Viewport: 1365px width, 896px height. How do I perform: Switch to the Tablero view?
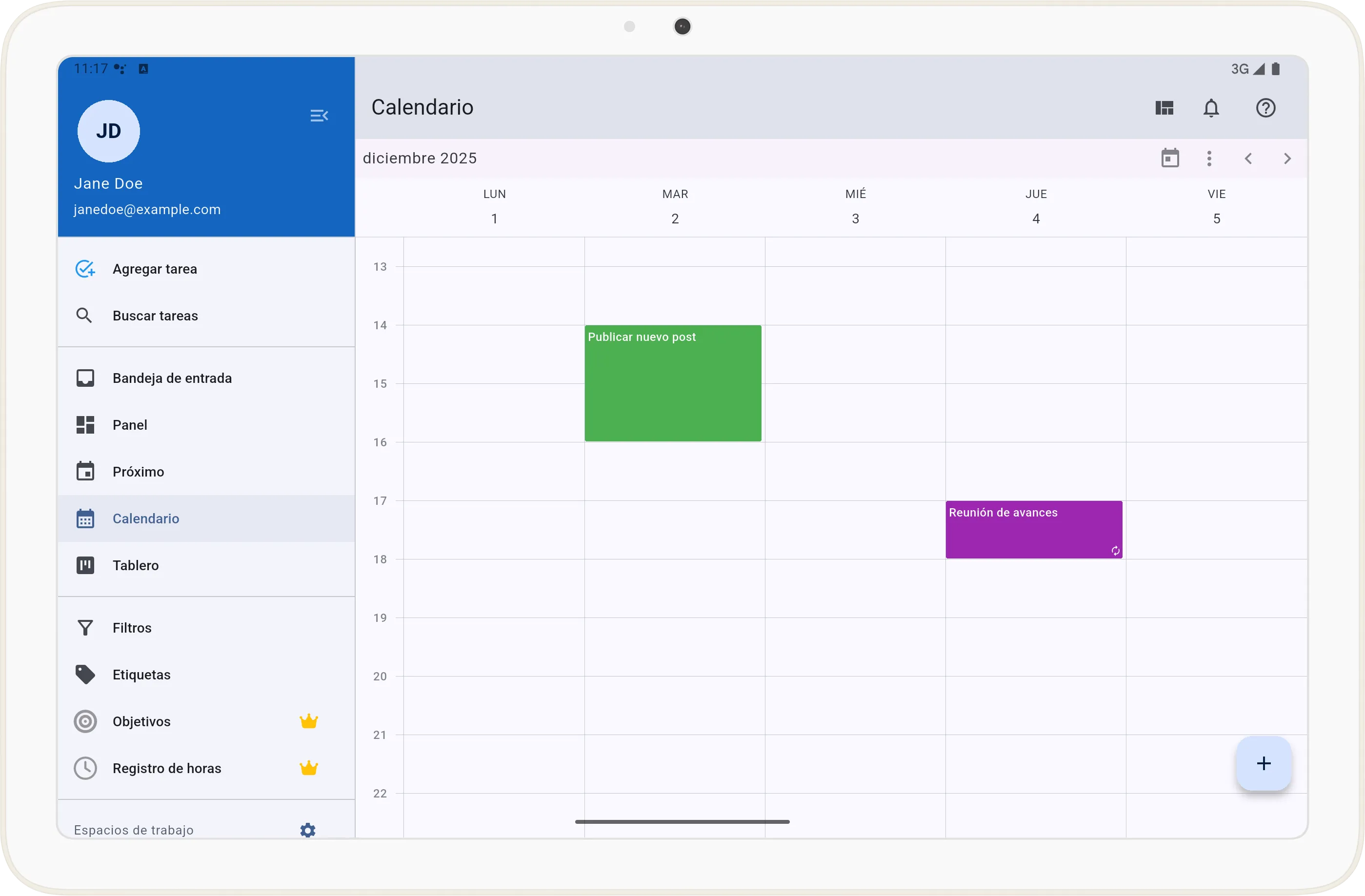[x=135, y=565]
